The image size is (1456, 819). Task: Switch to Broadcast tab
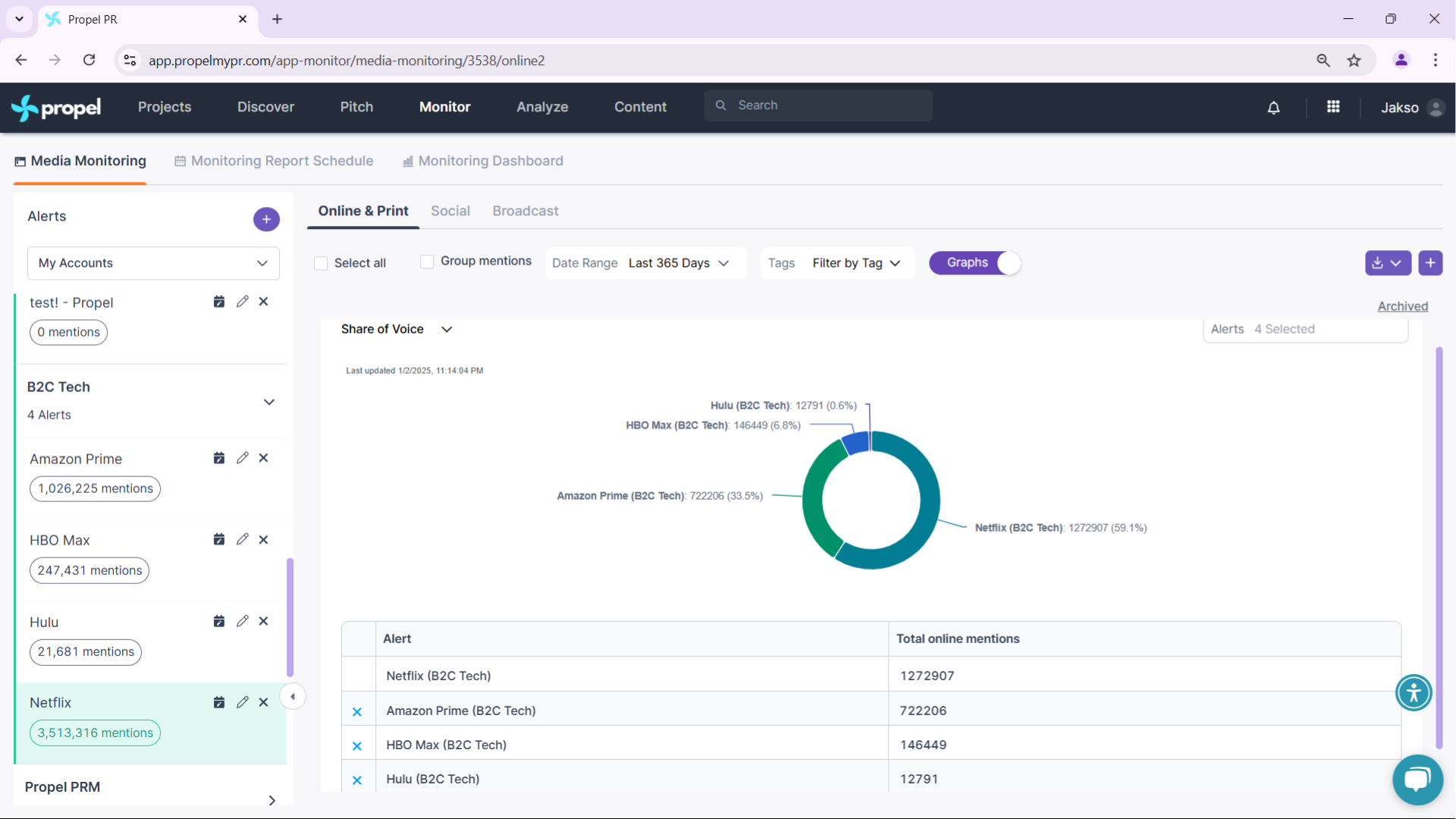coord(526,211)
